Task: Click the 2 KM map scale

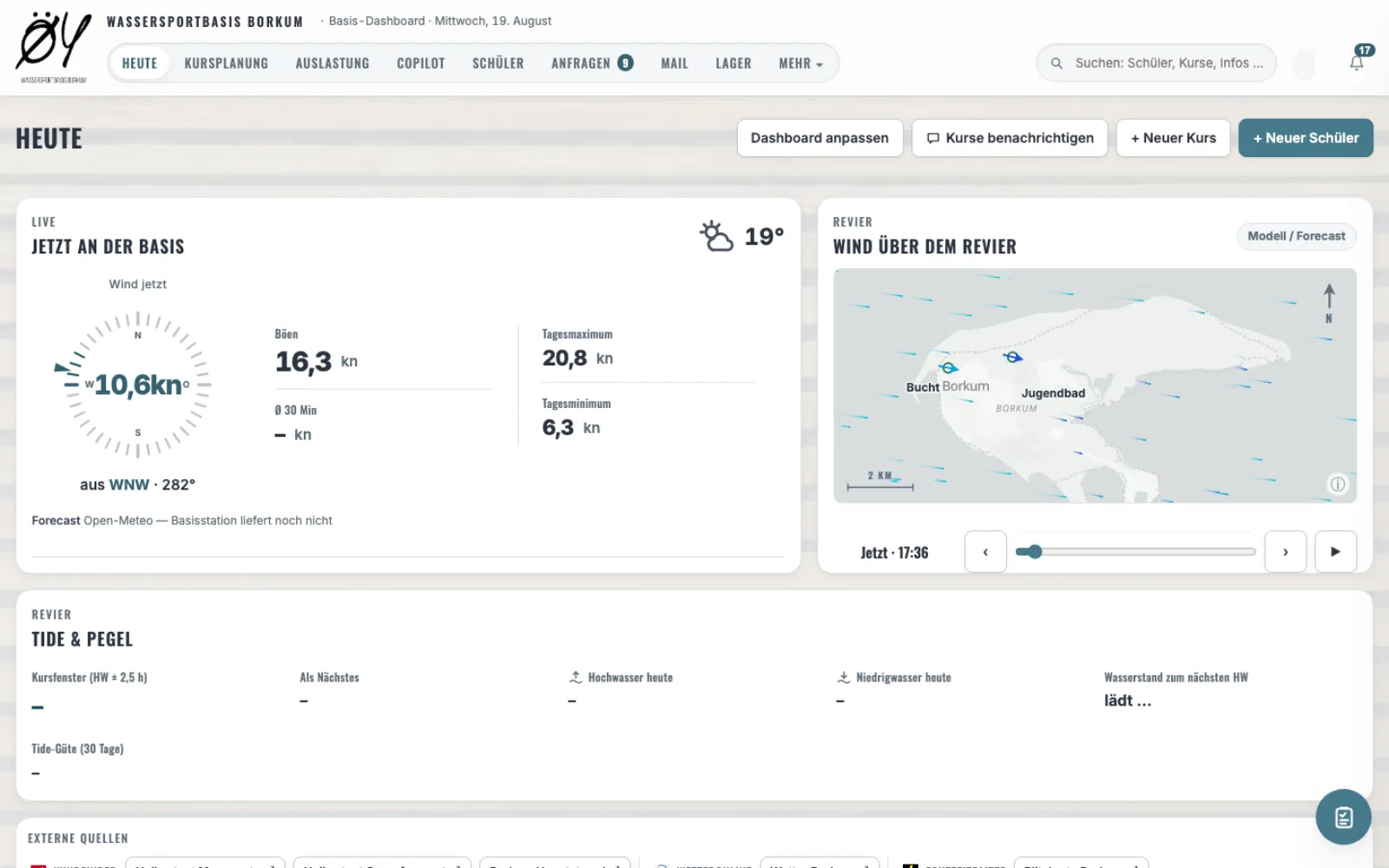Action: 880,482
